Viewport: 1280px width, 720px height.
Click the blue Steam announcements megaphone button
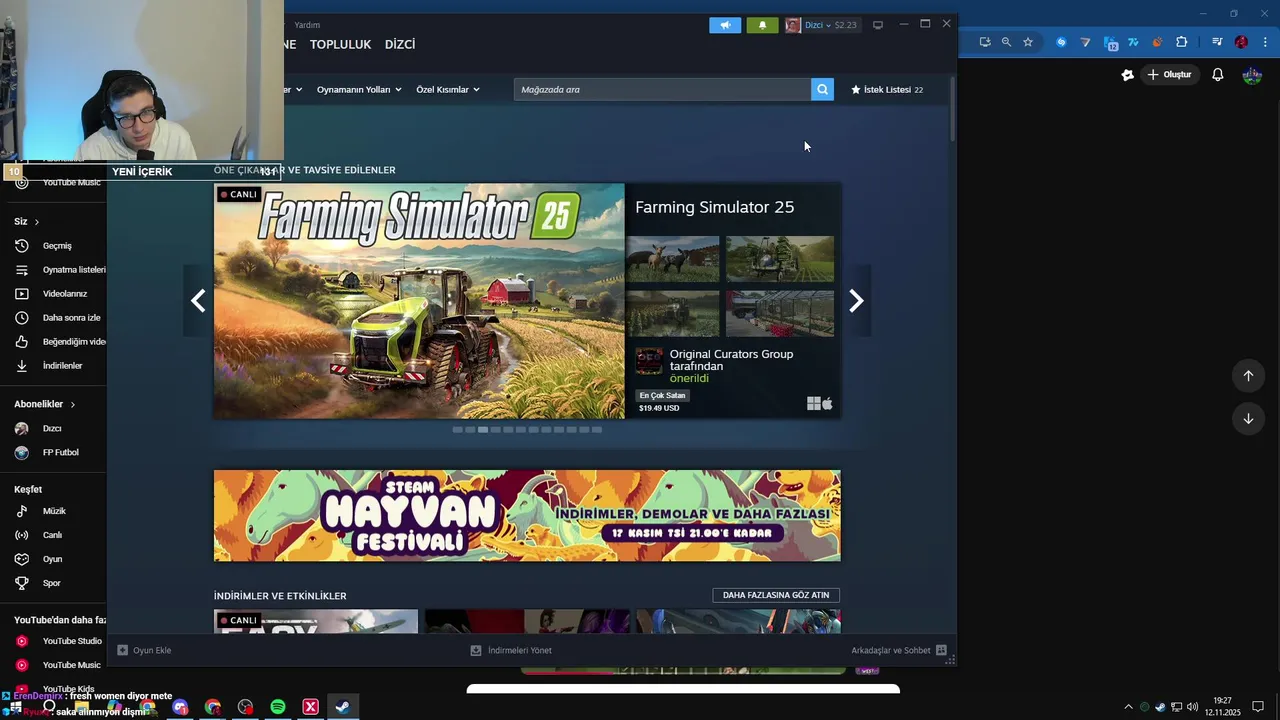[725, 25]
